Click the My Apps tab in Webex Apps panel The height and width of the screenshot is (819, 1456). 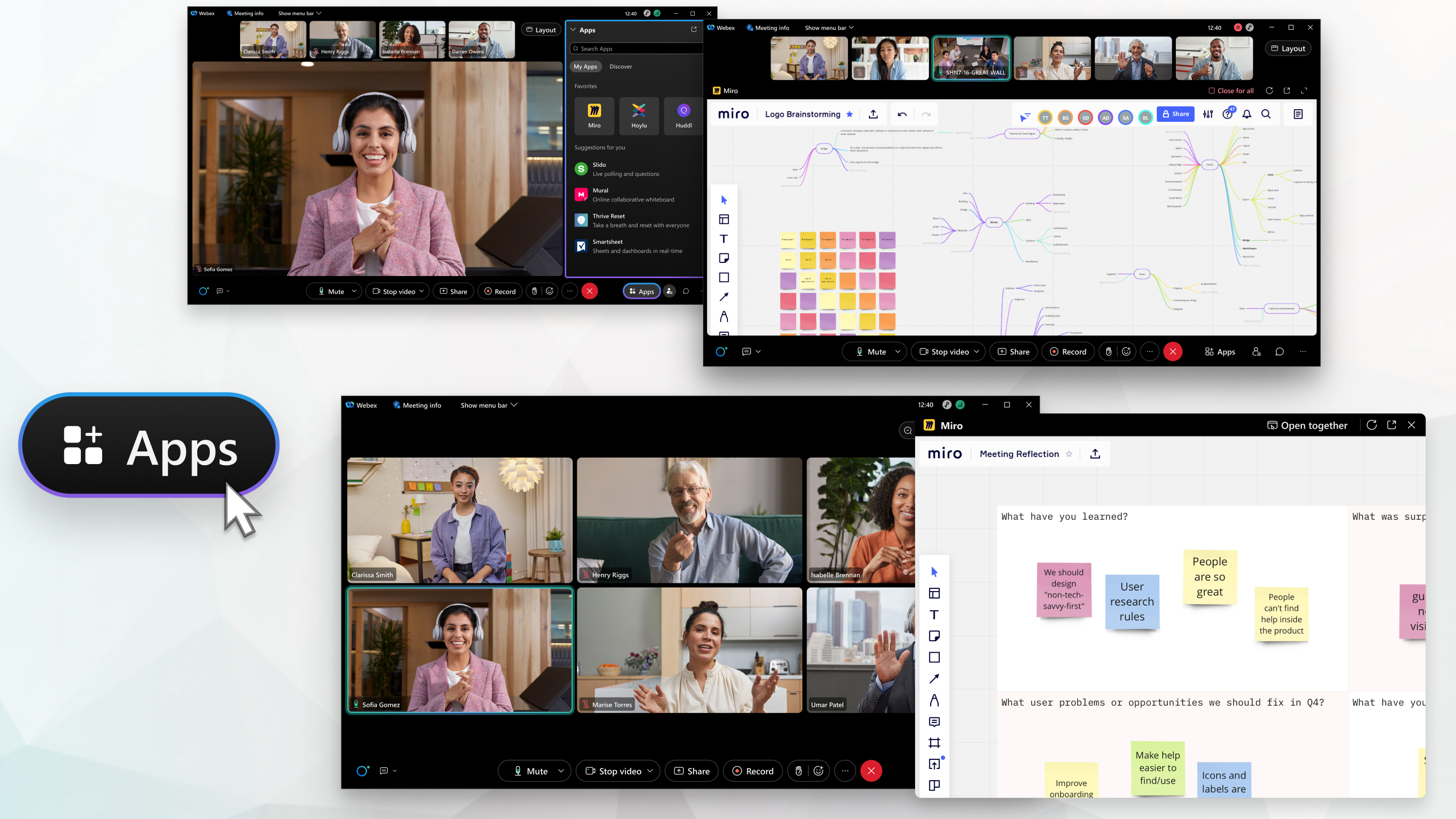tap(585, 66)
